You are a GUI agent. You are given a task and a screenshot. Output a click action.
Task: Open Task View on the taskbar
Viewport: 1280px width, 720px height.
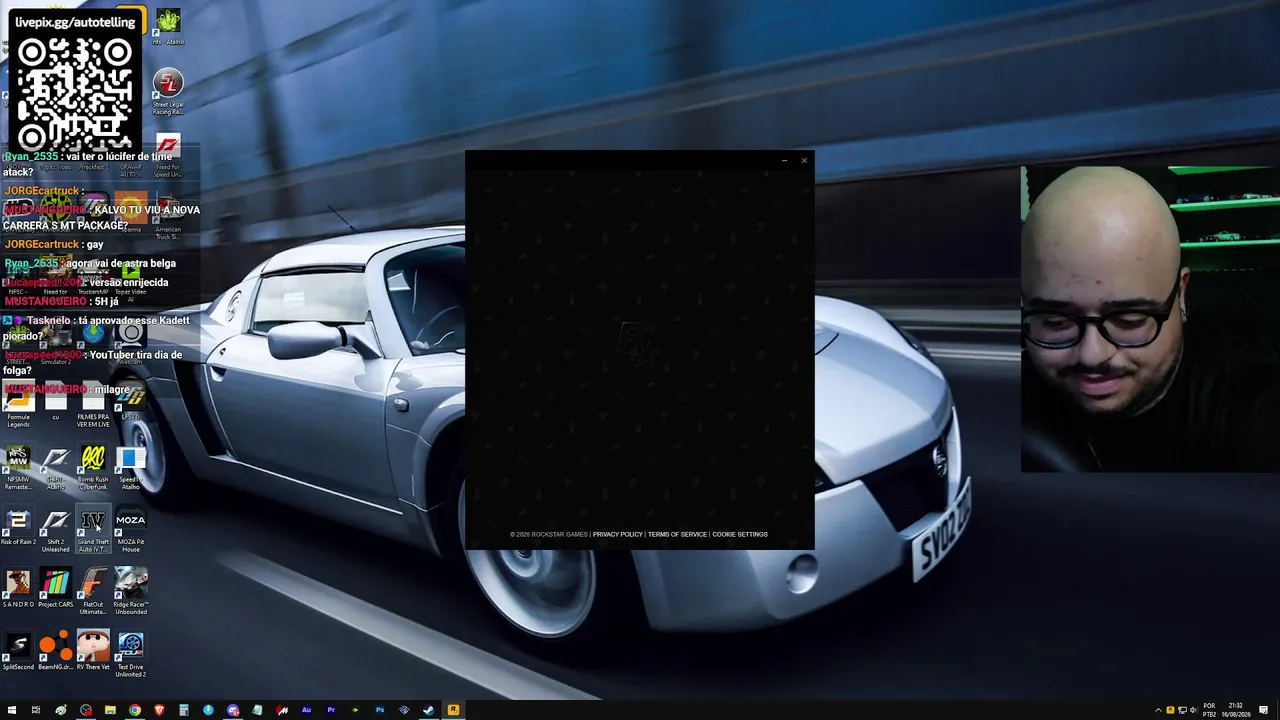[x=36, y=710]
